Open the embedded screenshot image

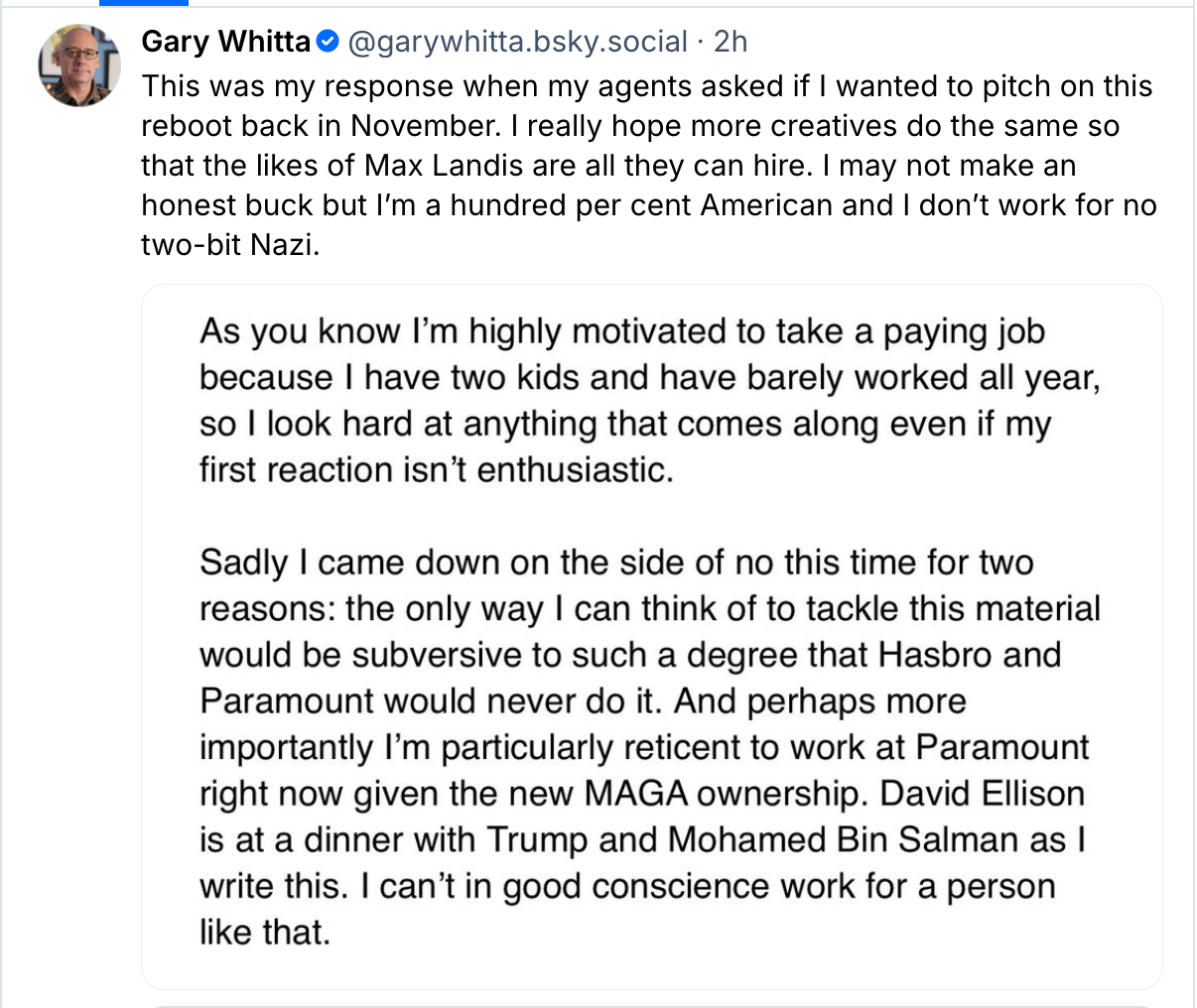(x=651, y=635)
